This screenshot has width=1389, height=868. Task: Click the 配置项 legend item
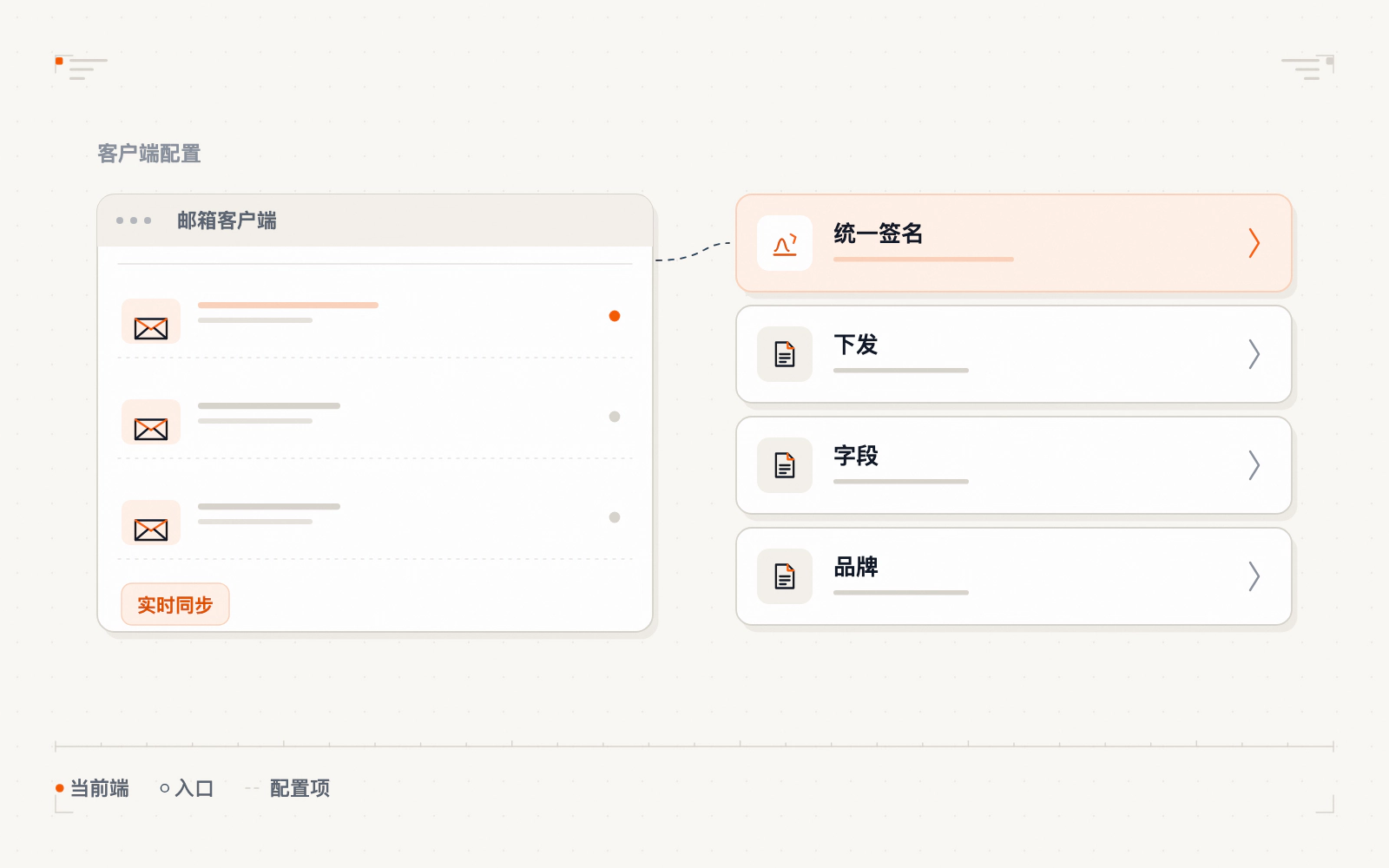pyautogui.click(x=287, y=788)
